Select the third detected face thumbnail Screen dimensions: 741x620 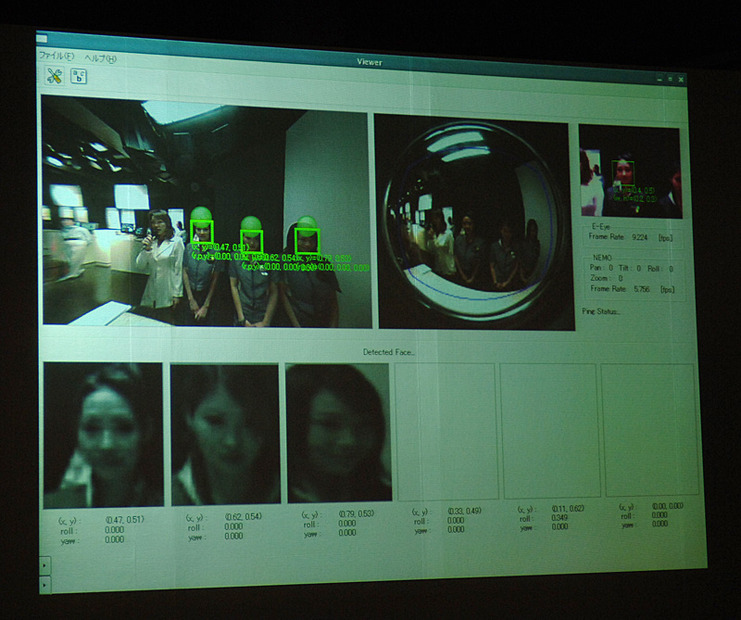(x=339, y=433)
